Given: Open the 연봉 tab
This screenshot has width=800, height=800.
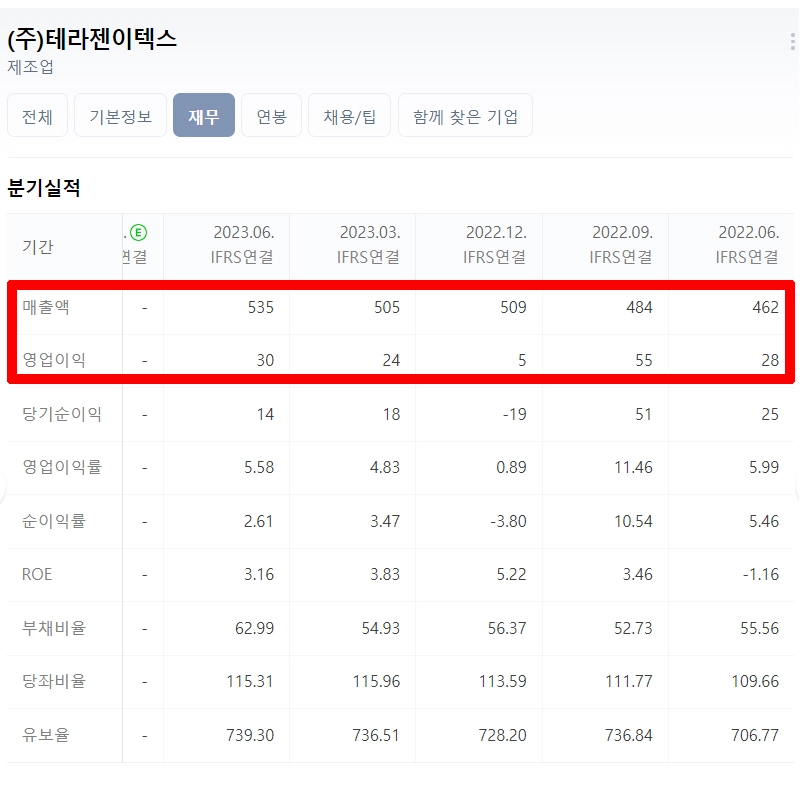Looking at the screenshot, I should click(271, 115).
